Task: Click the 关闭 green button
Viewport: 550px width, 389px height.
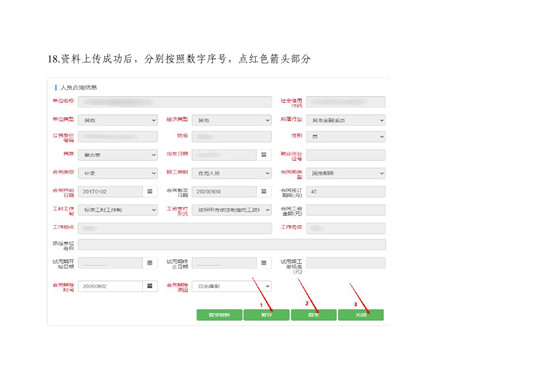Action: pos(361,315)
